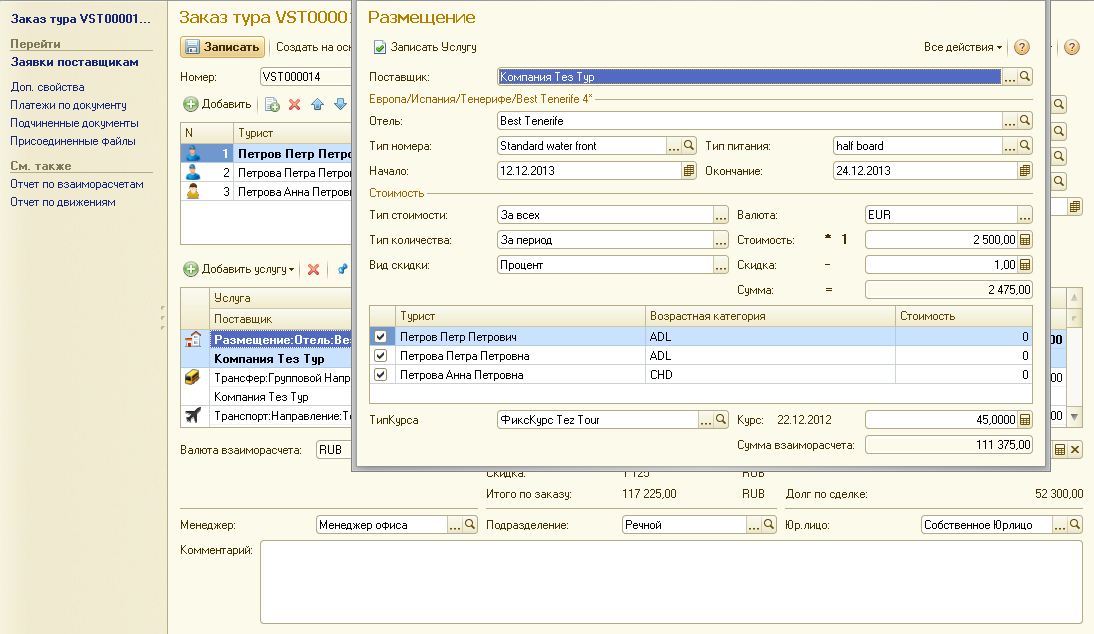Open selection list for Менеджер field

tap(455, 524)
